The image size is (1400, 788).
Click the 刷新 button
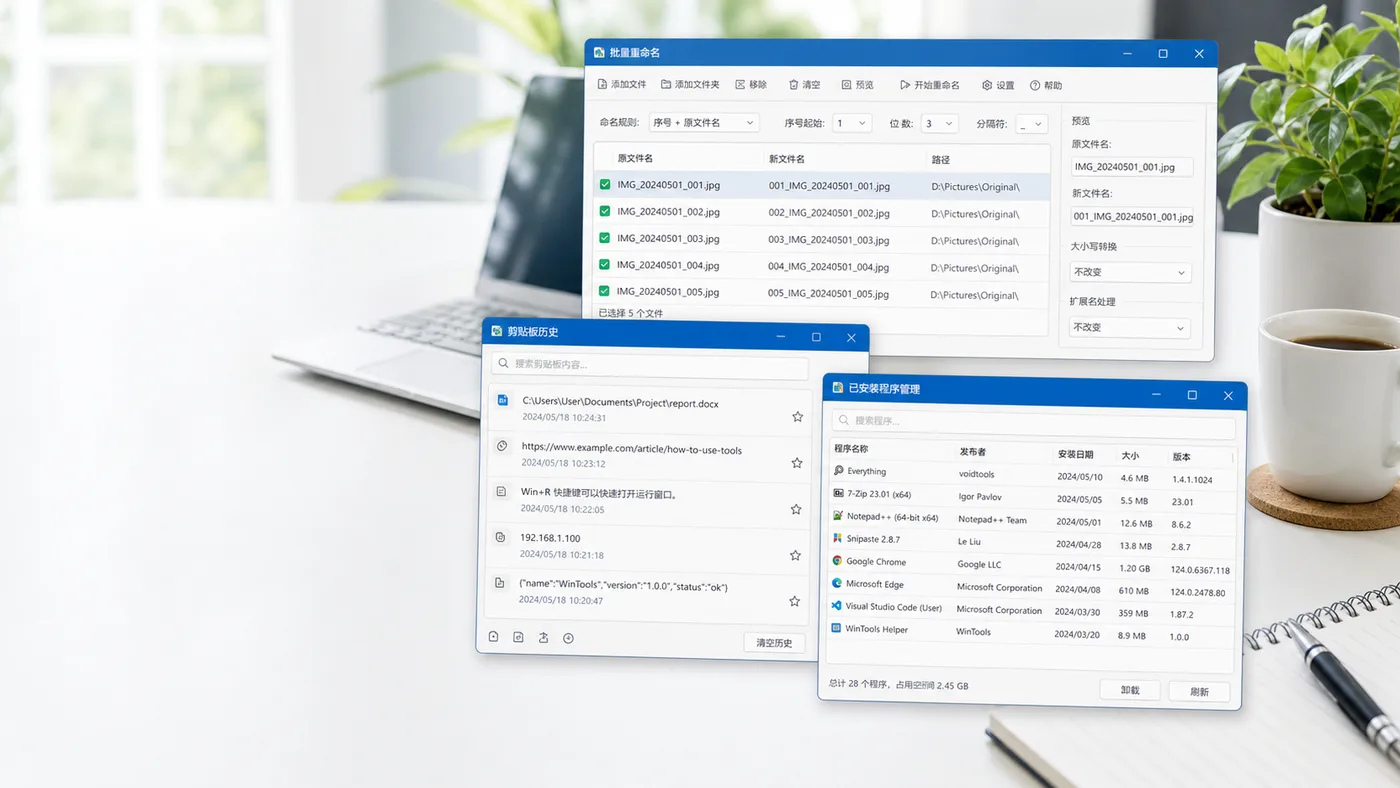tap(1200, 691)
